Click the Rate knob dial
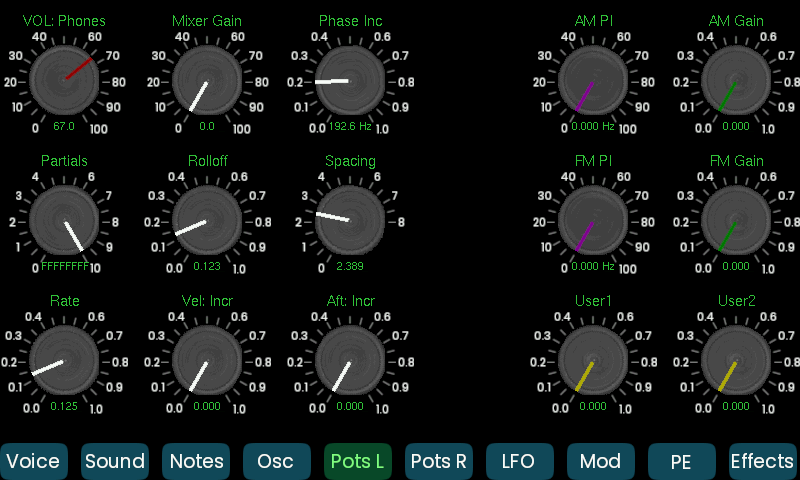The image size is (800, 480). click(x=65, y=360)
